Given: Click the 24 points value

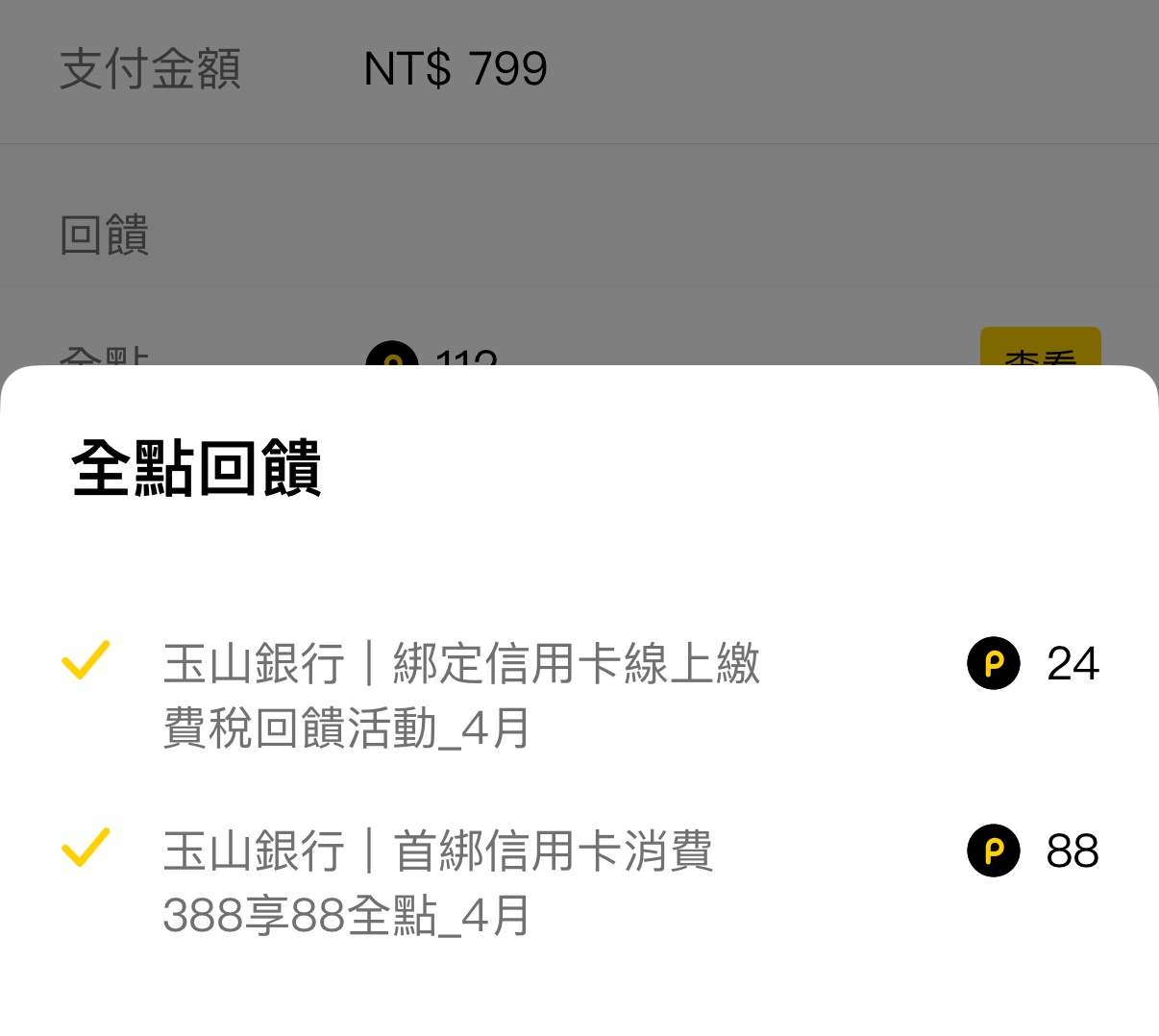Looking at the screenshot, I should [x=1073, y=664].
